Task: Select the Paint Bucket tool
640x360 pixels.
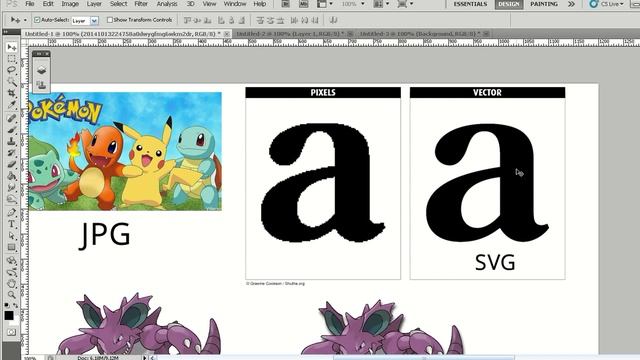Action: pos(11,176)
